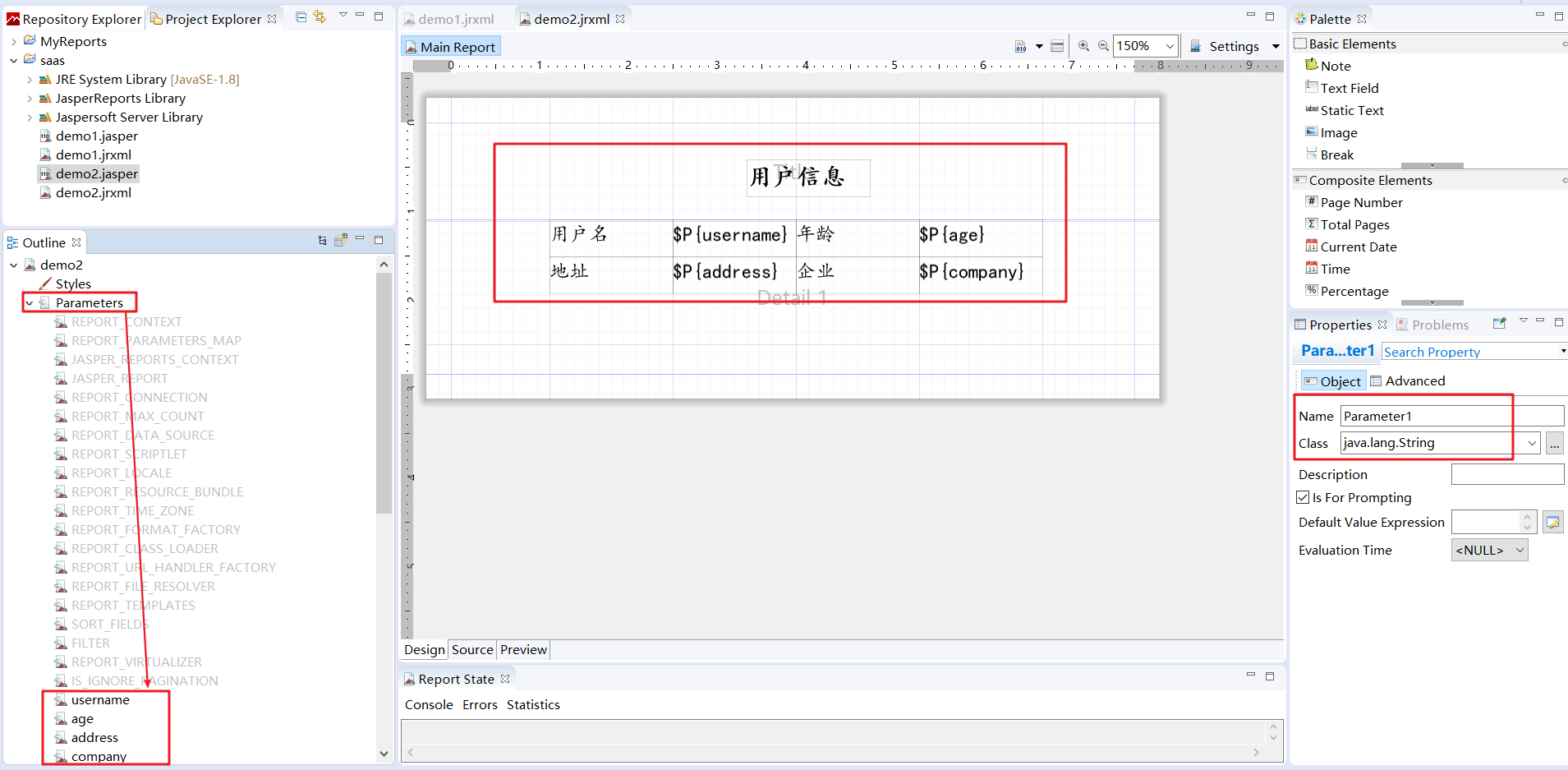This screenshot has height=770, width=1568.
Task: Click the Class browse '...' button
Action: click(x=1554, y=444)
